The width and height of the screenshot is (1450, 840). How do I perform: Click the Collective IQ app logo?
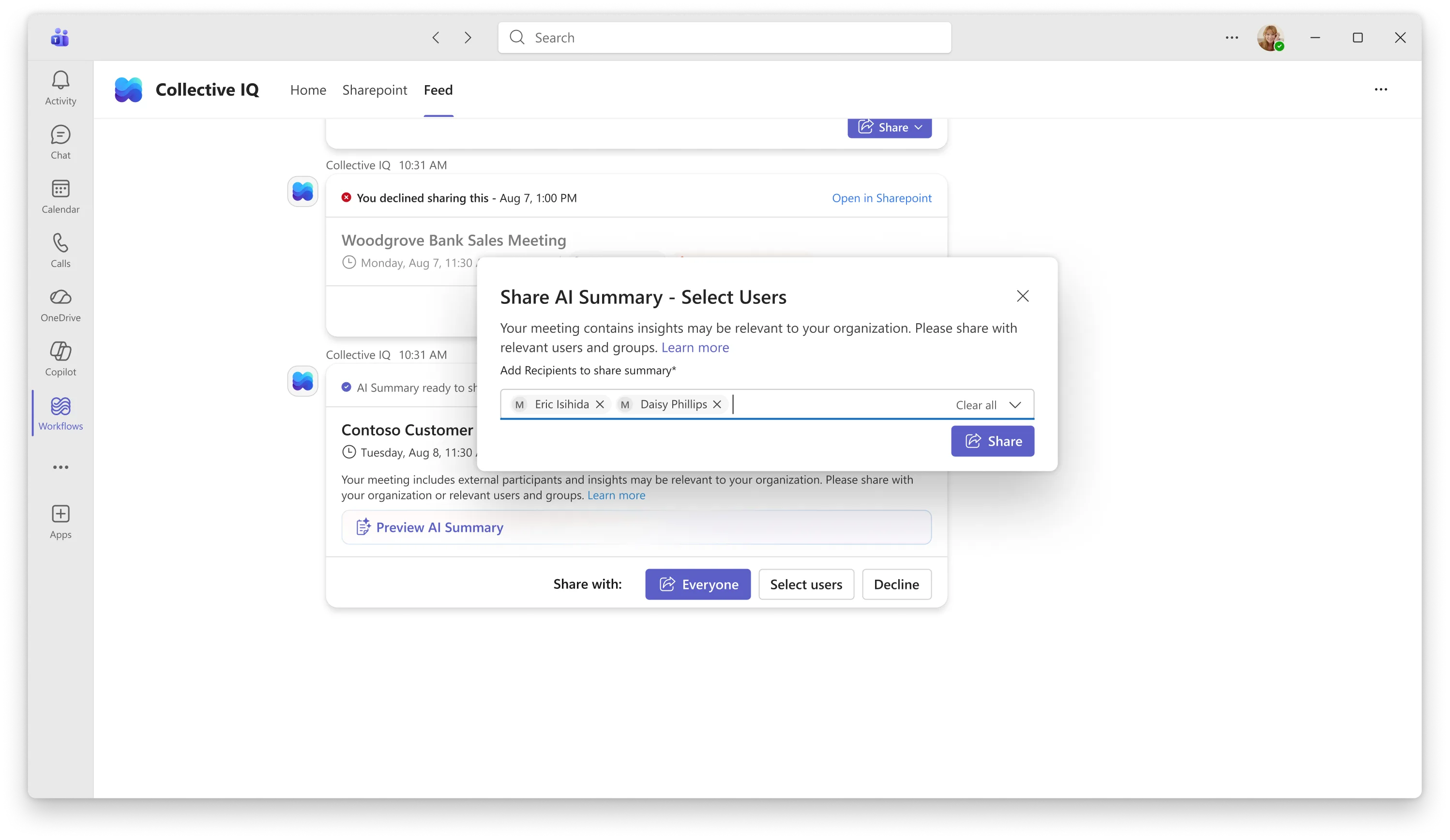[x=128, y=90]
